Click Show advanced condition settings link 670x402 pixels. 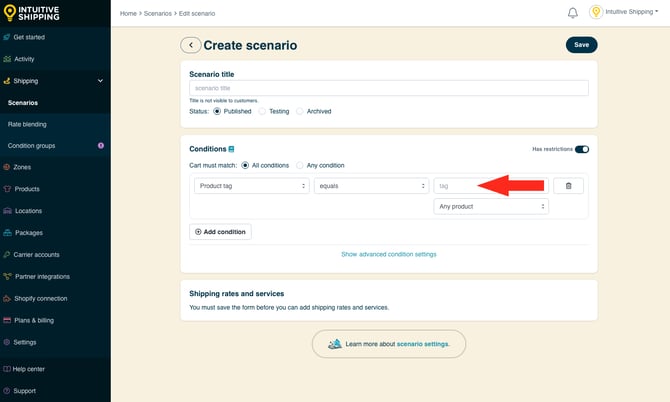[x=388, y=254]
